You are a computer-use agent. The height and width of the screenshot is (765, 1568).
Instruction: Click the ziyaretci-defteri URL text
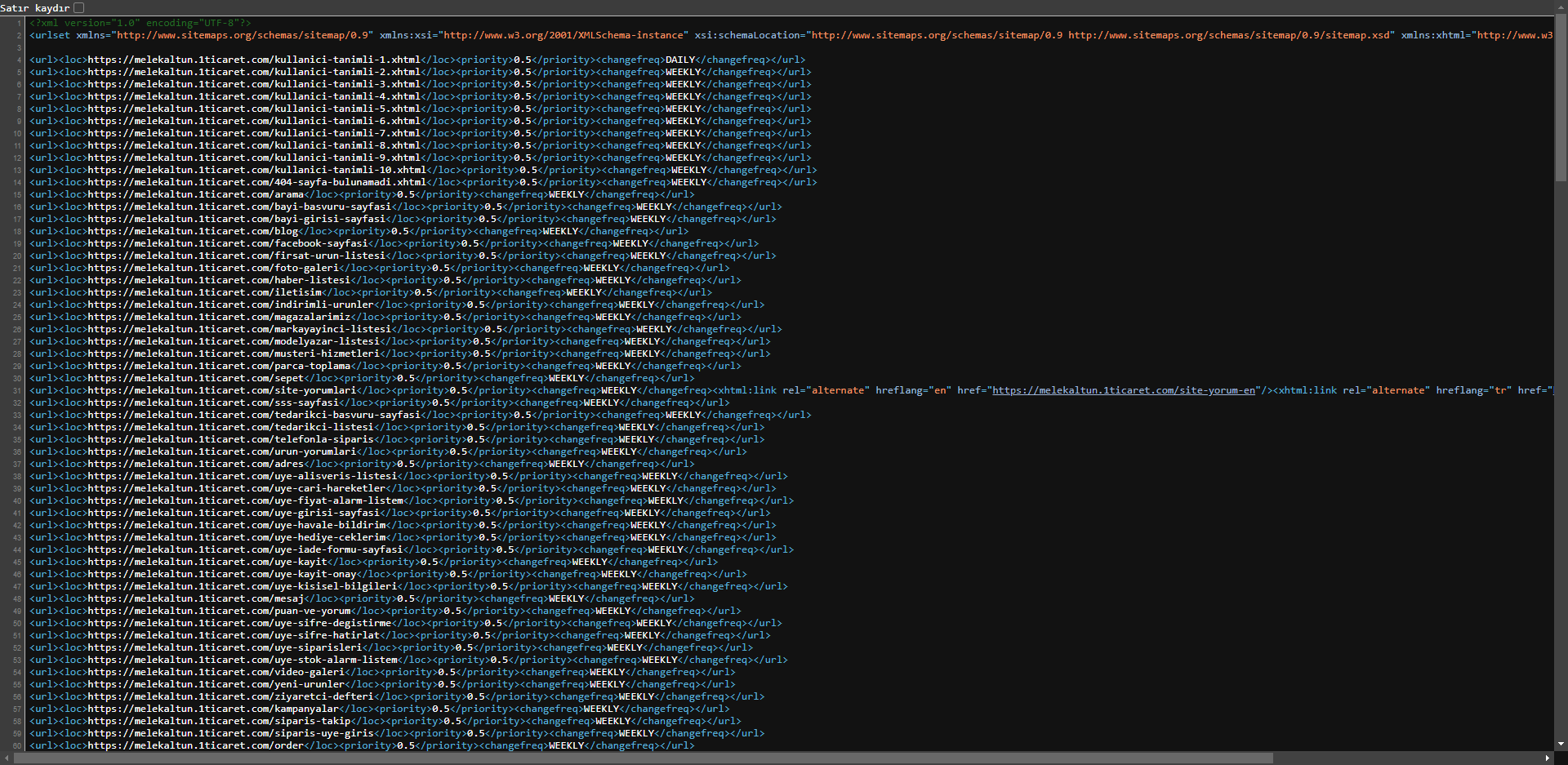pyautogui.click(x=230, y=696)
